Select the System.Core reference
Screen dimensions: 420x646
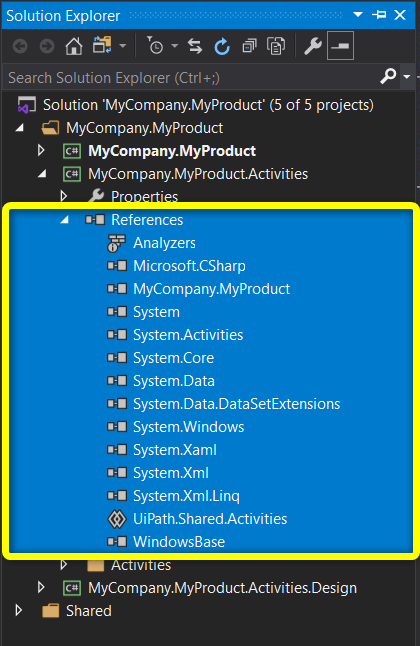point(174,358)
